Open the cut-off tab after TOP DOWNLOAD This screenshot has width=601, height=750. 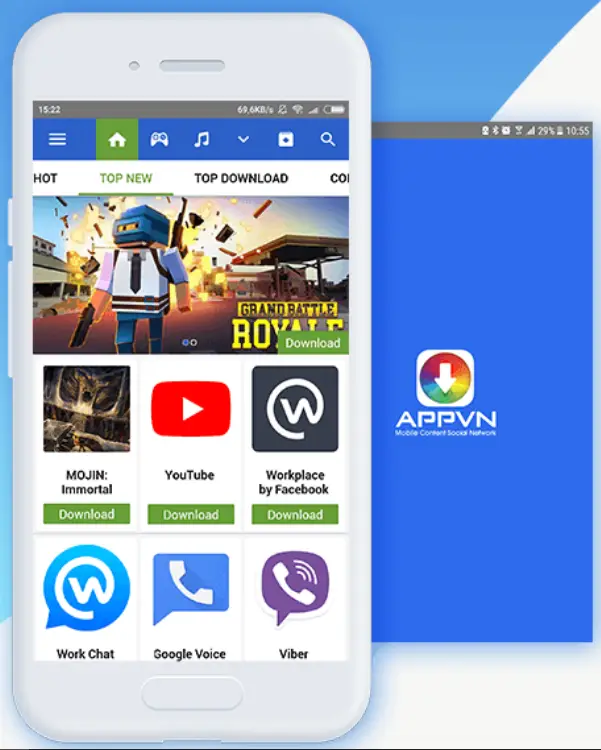tap(339, 178)
